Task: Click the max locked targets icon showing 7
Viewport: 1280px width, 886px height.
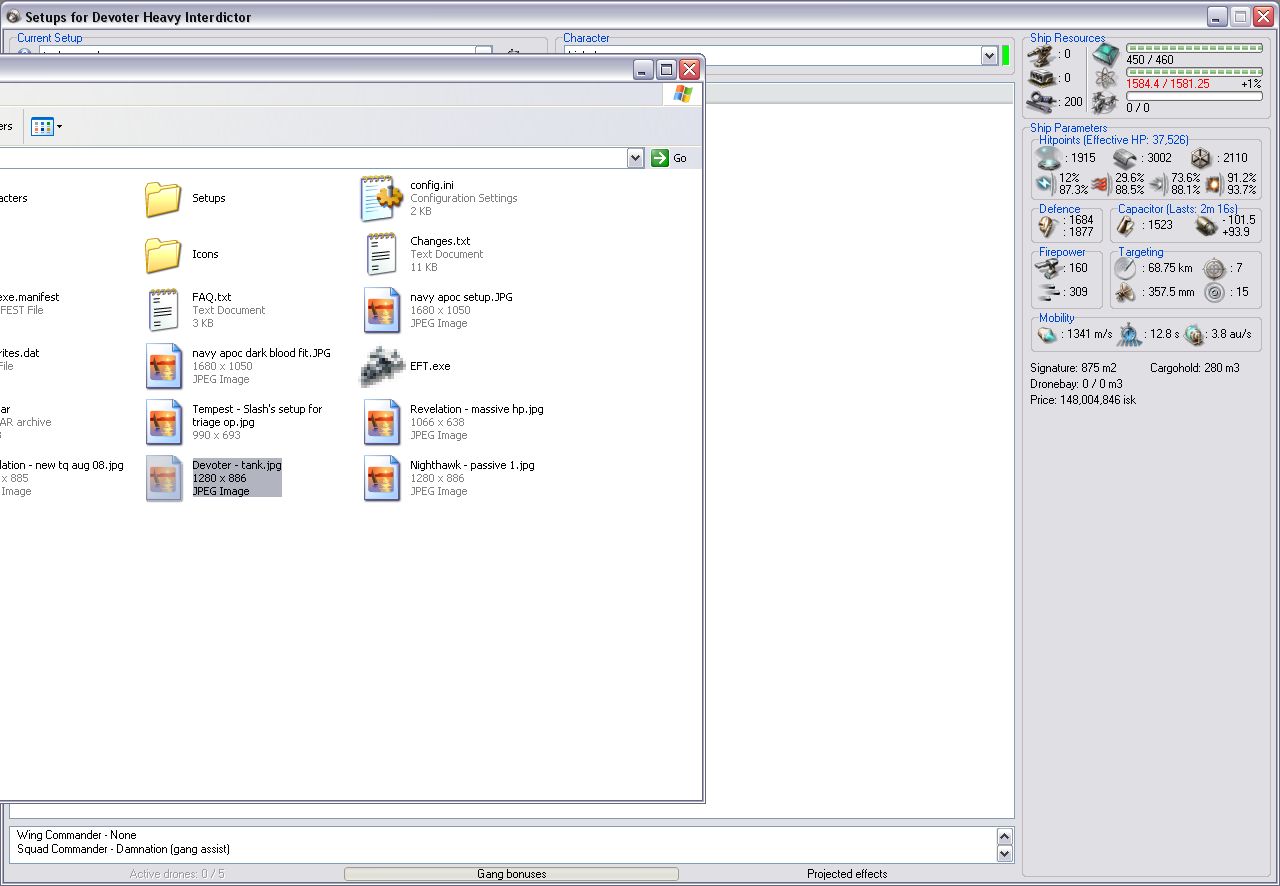Action: tap(1214, 268)
